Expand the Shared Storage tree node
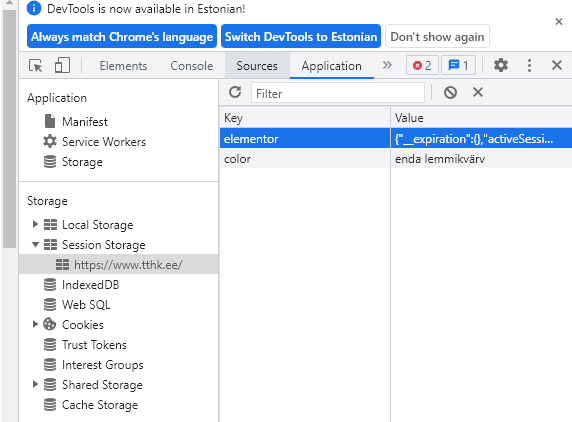Image resolution: width=572 pixels, height=422 pixels. 35,384
